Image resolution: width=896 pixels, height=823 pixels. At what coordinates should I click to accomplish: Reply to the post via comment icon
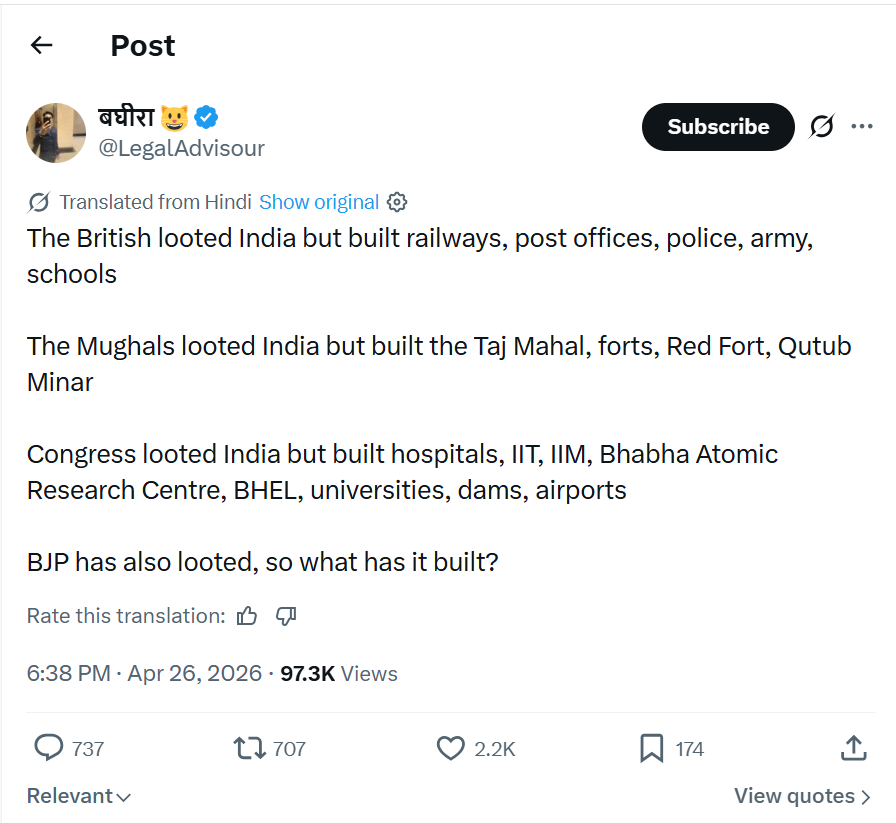pos(49,748)
